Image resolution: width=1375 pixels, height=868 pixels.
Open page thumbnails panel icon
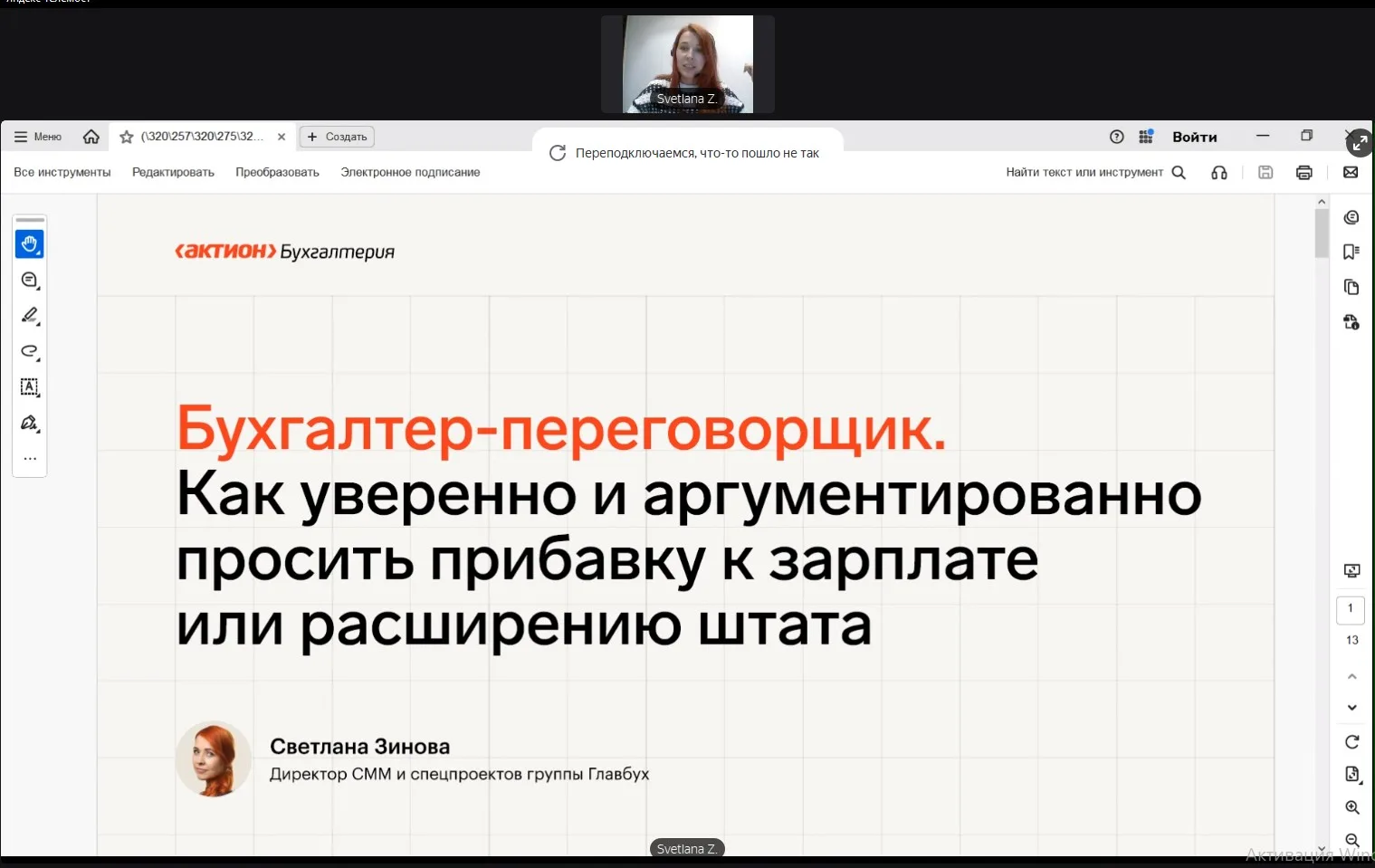click(x=1351, y=287)
